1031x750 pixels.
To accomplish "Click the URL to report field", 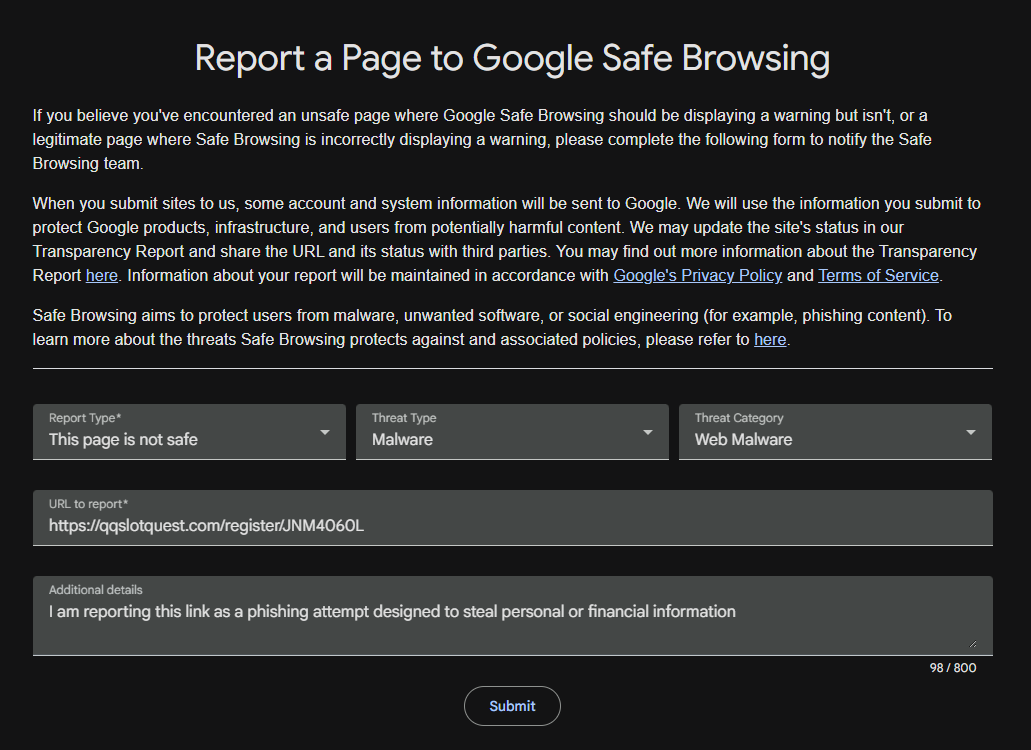I will (x=513, y=518).
